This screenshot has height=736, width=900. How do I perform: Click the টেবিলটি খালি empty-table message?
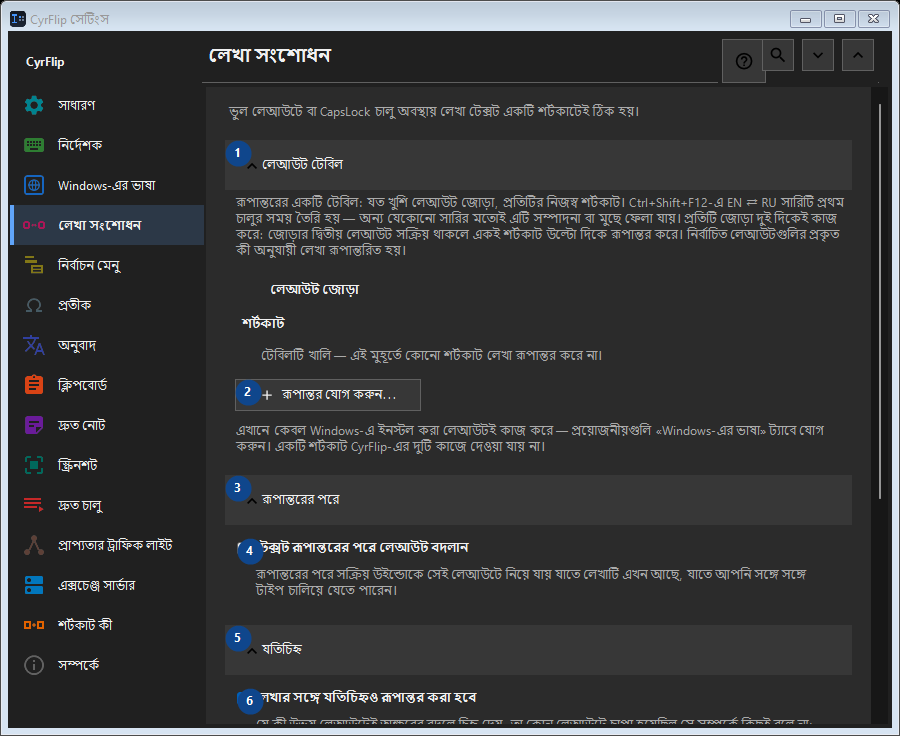click(x=432, y=355)
